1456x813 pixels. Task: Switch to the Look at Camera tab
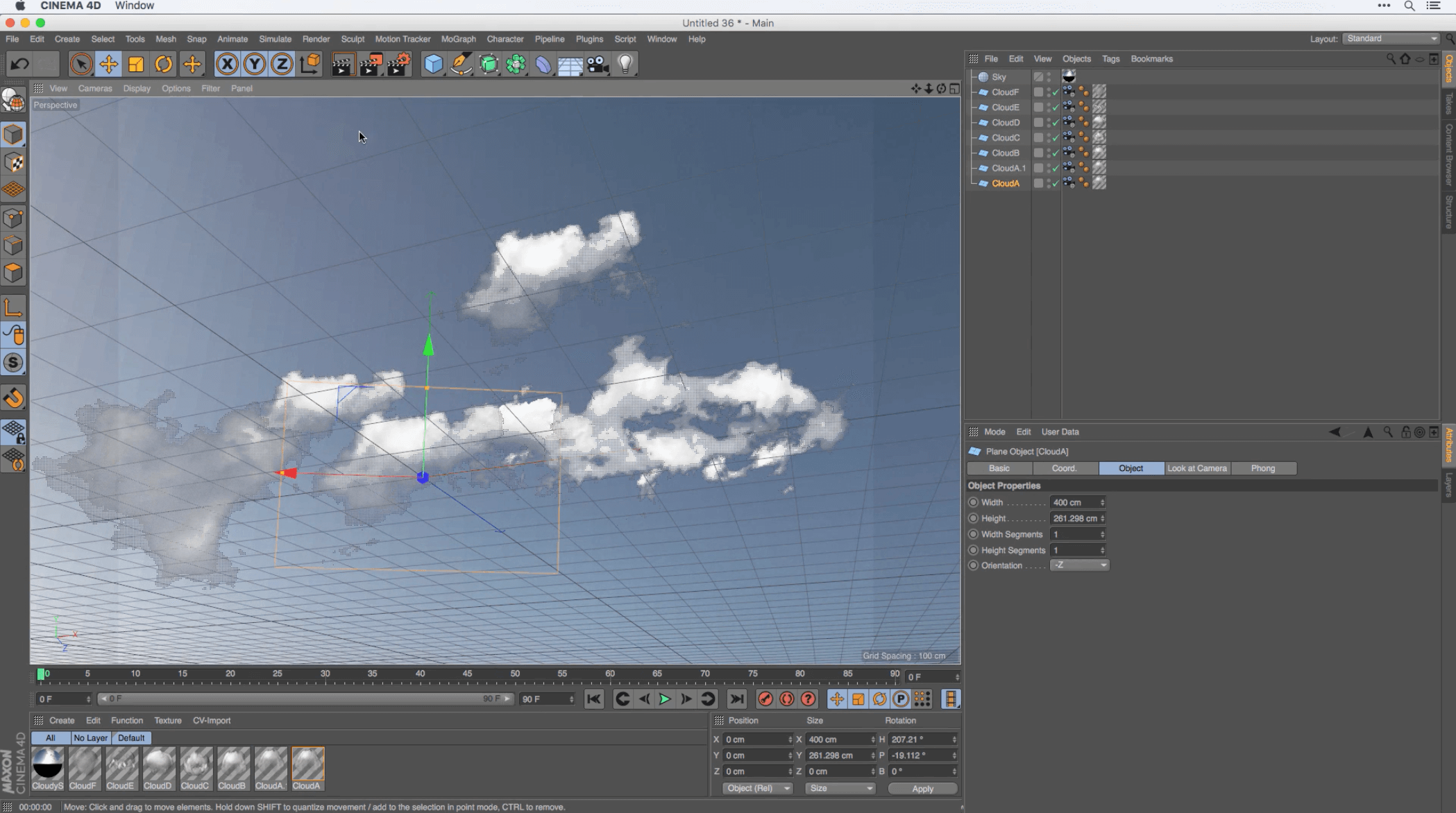pos(1196,468)
